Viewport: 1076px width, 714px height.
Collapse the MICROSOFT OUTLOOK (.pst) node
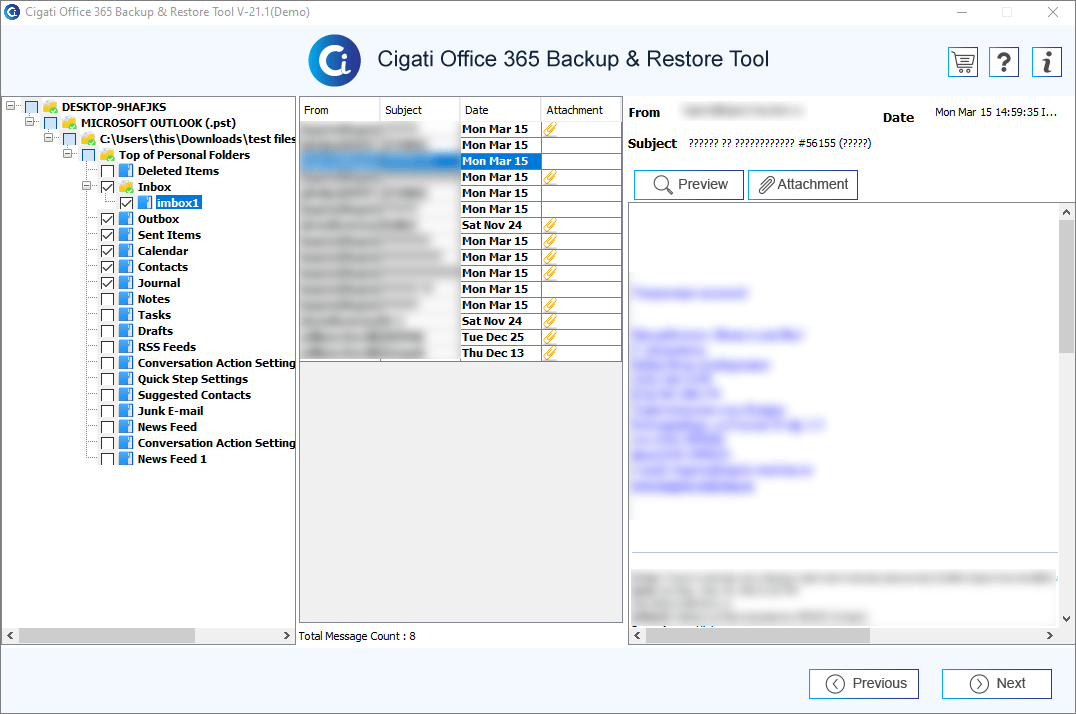coord(30,122)
